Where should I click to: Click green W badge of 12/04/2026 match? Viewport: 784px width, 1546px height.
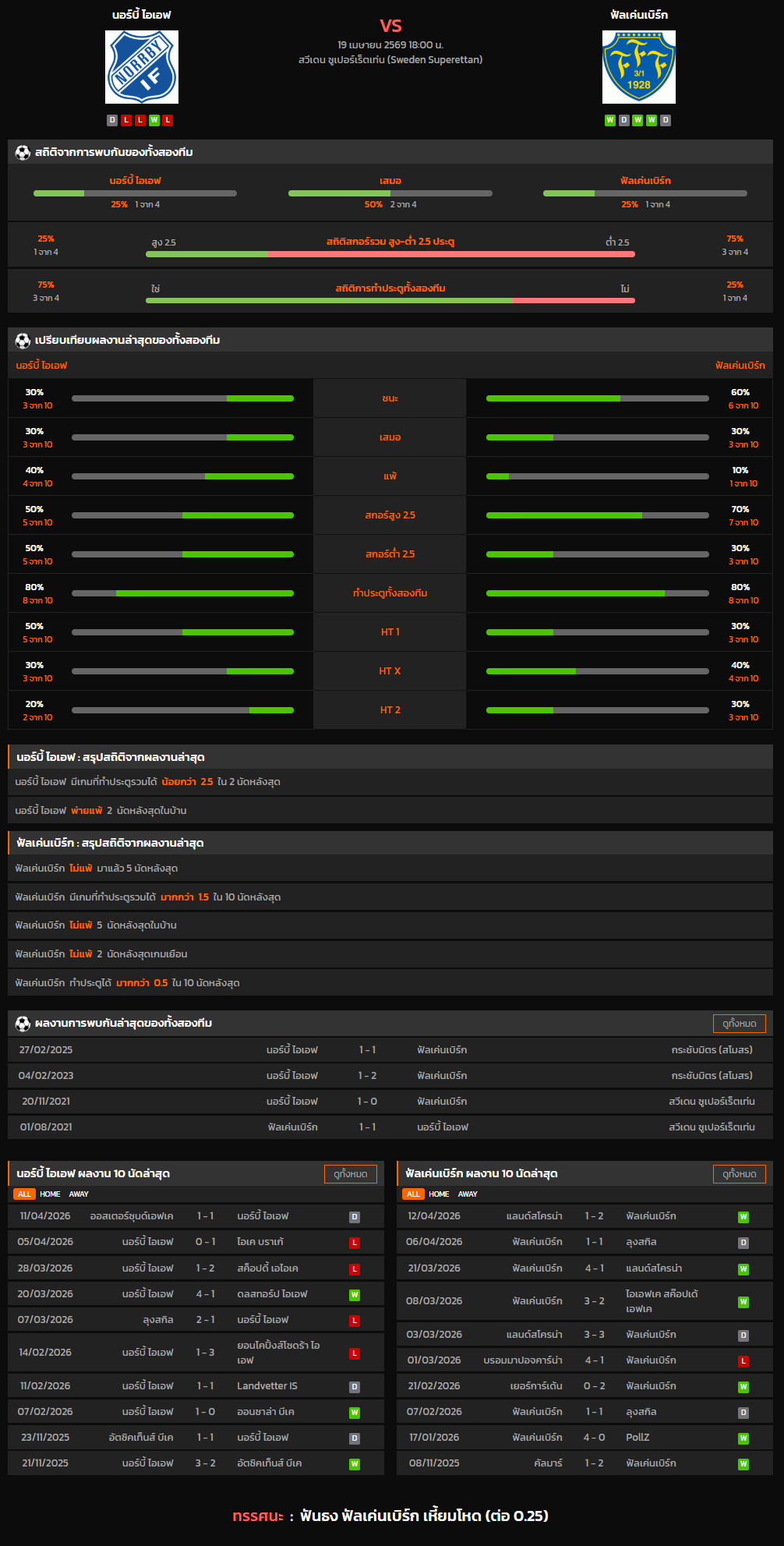(743, 1217)
